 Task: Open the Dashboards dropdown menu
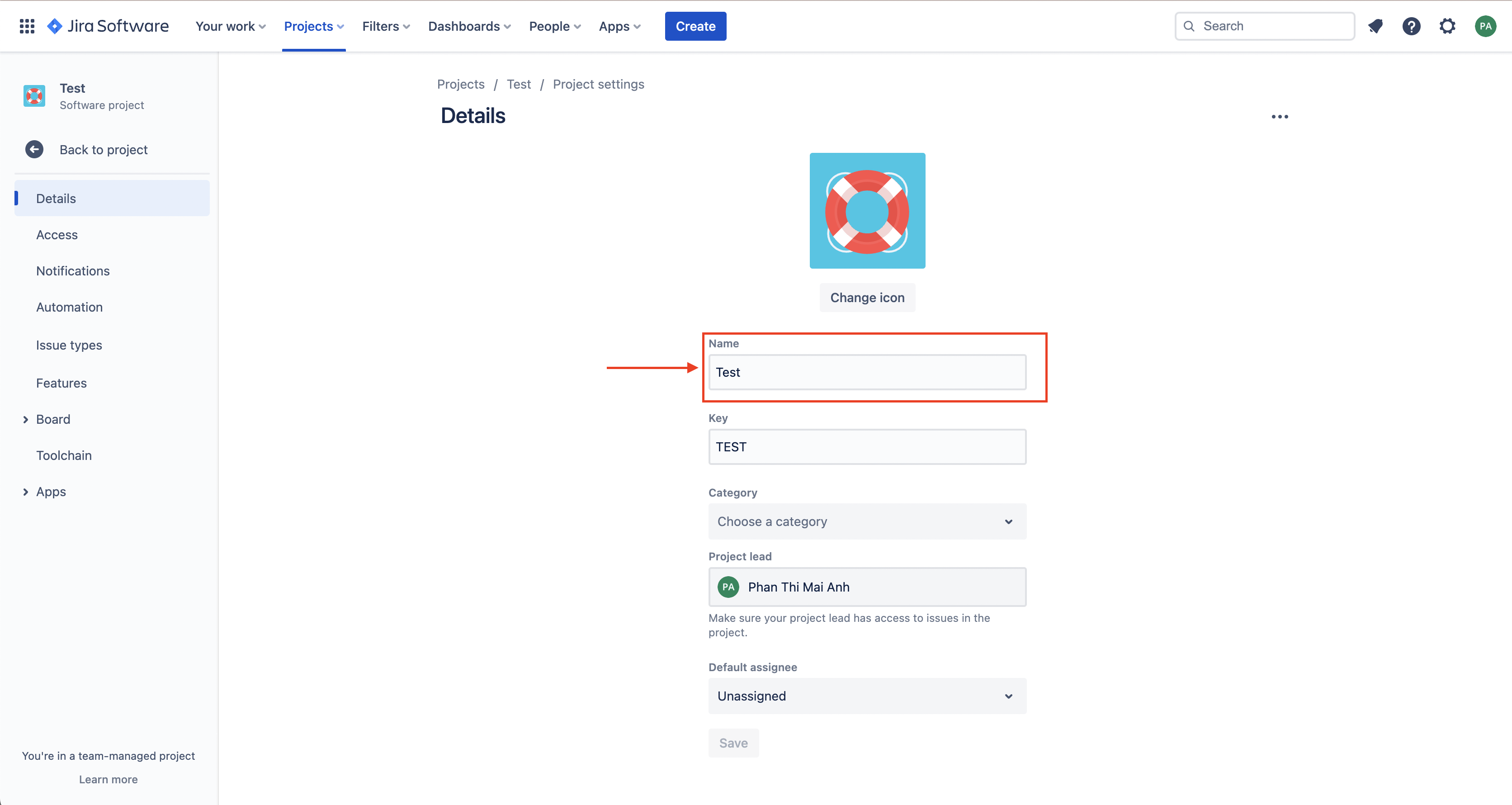click(469, 26)
